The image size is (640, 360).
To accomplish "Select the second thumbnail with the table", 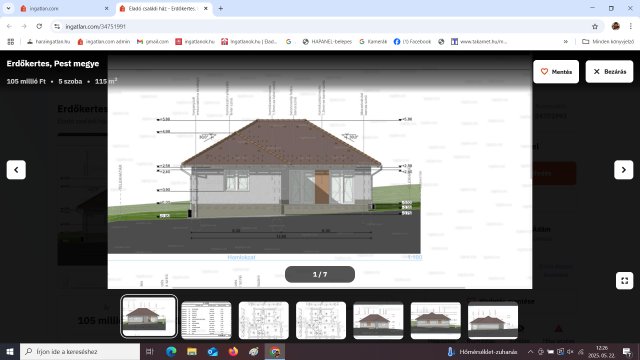I will point(206,320).
